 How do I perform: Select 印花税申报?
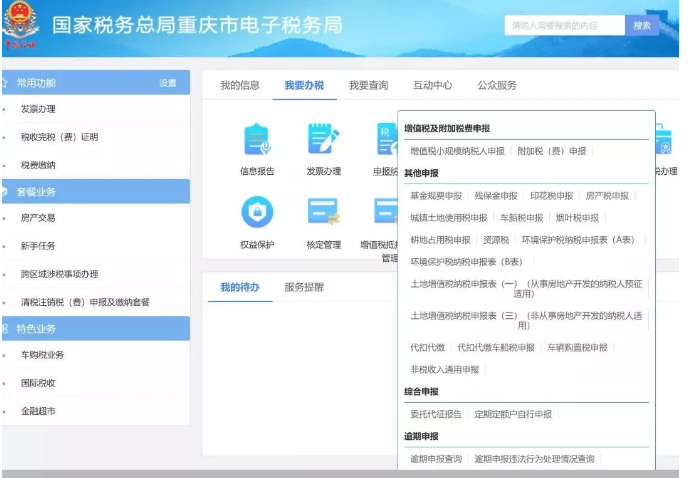[551, 196]
